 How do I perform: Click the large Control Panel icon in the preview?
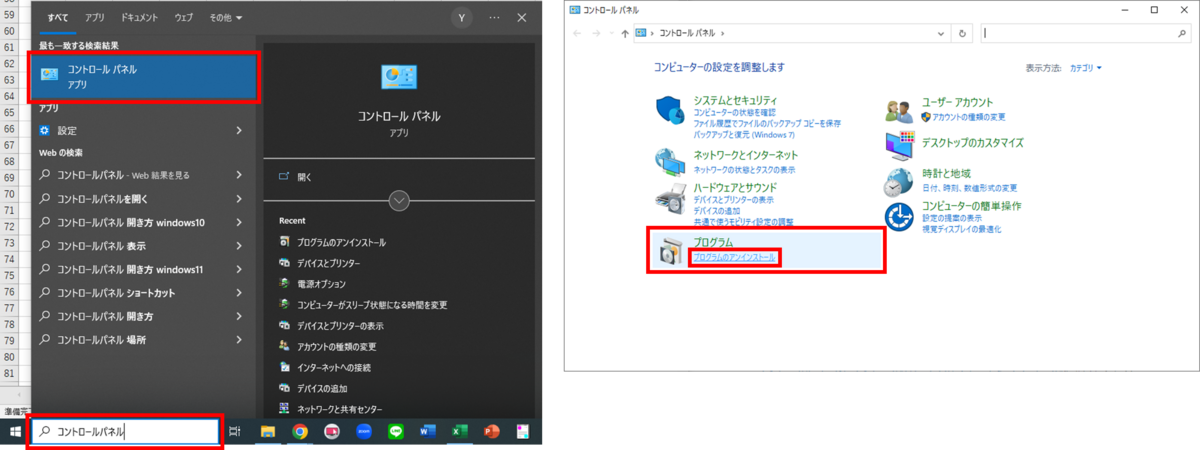coord(399,77)
